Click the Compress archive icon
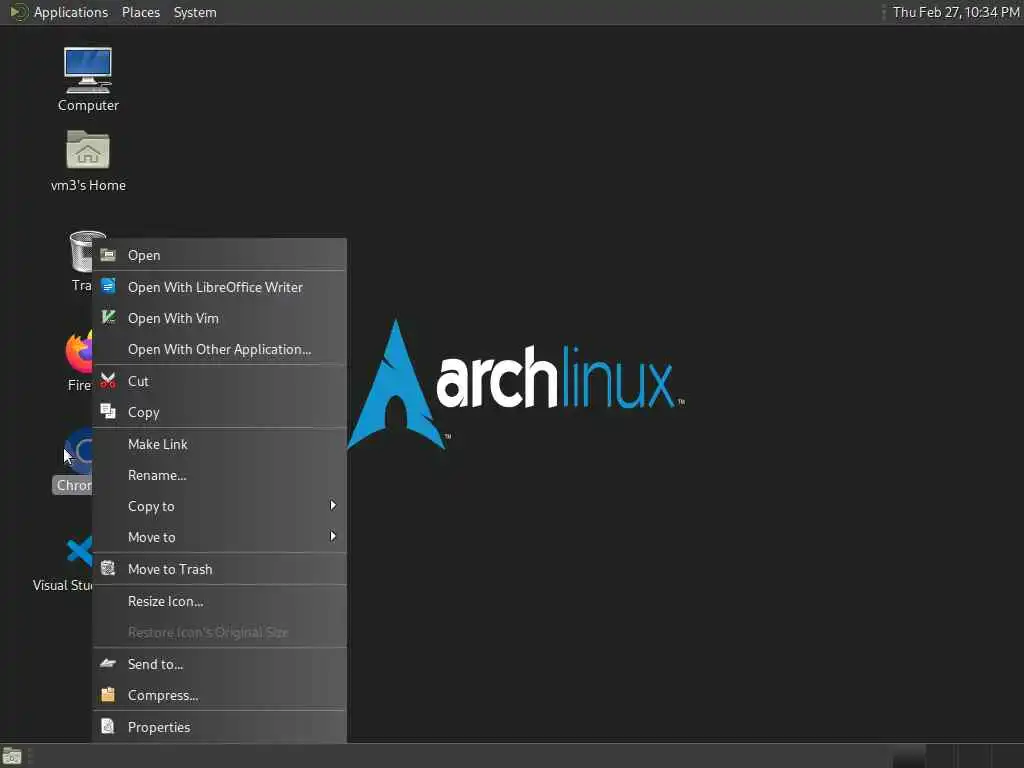Screen dimensions: 1024x768 [x=108, y=695]
